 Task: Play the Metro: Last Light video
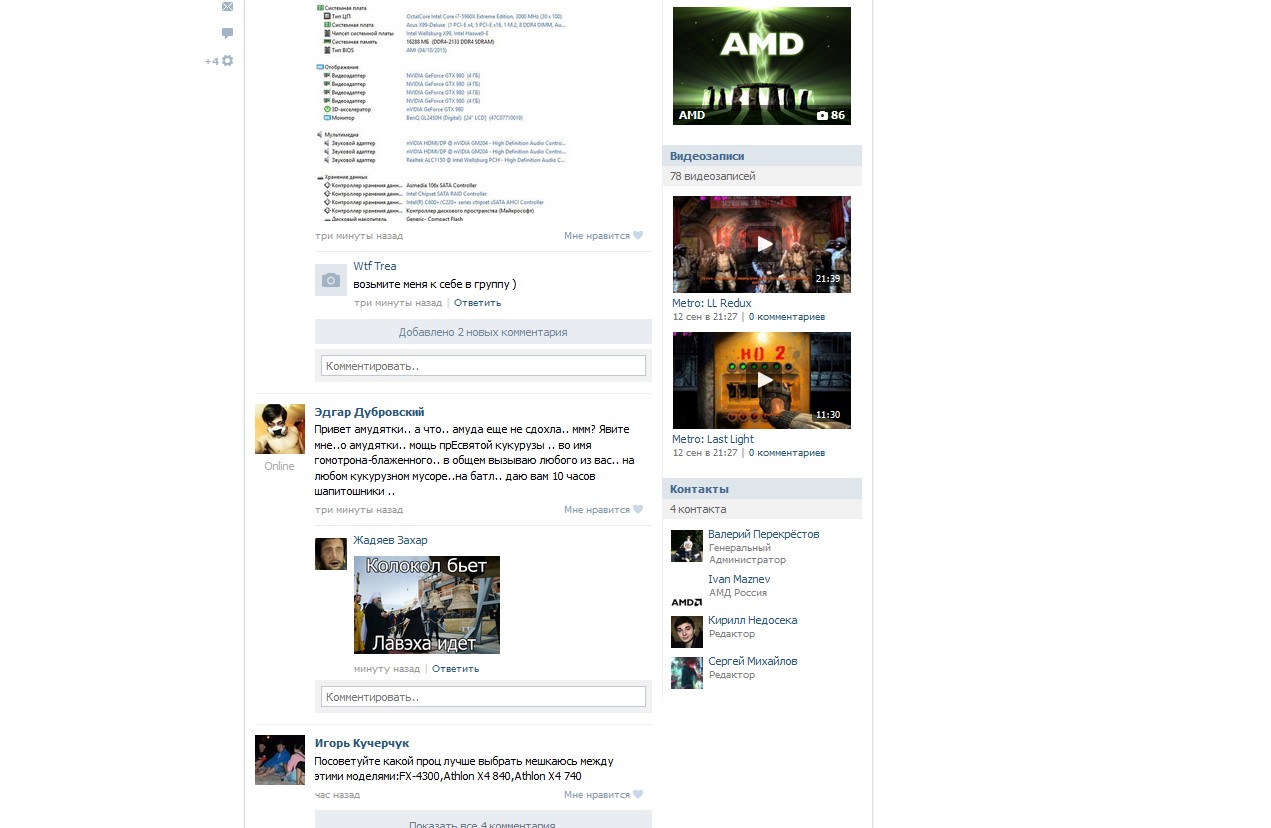tap(762, 380)
